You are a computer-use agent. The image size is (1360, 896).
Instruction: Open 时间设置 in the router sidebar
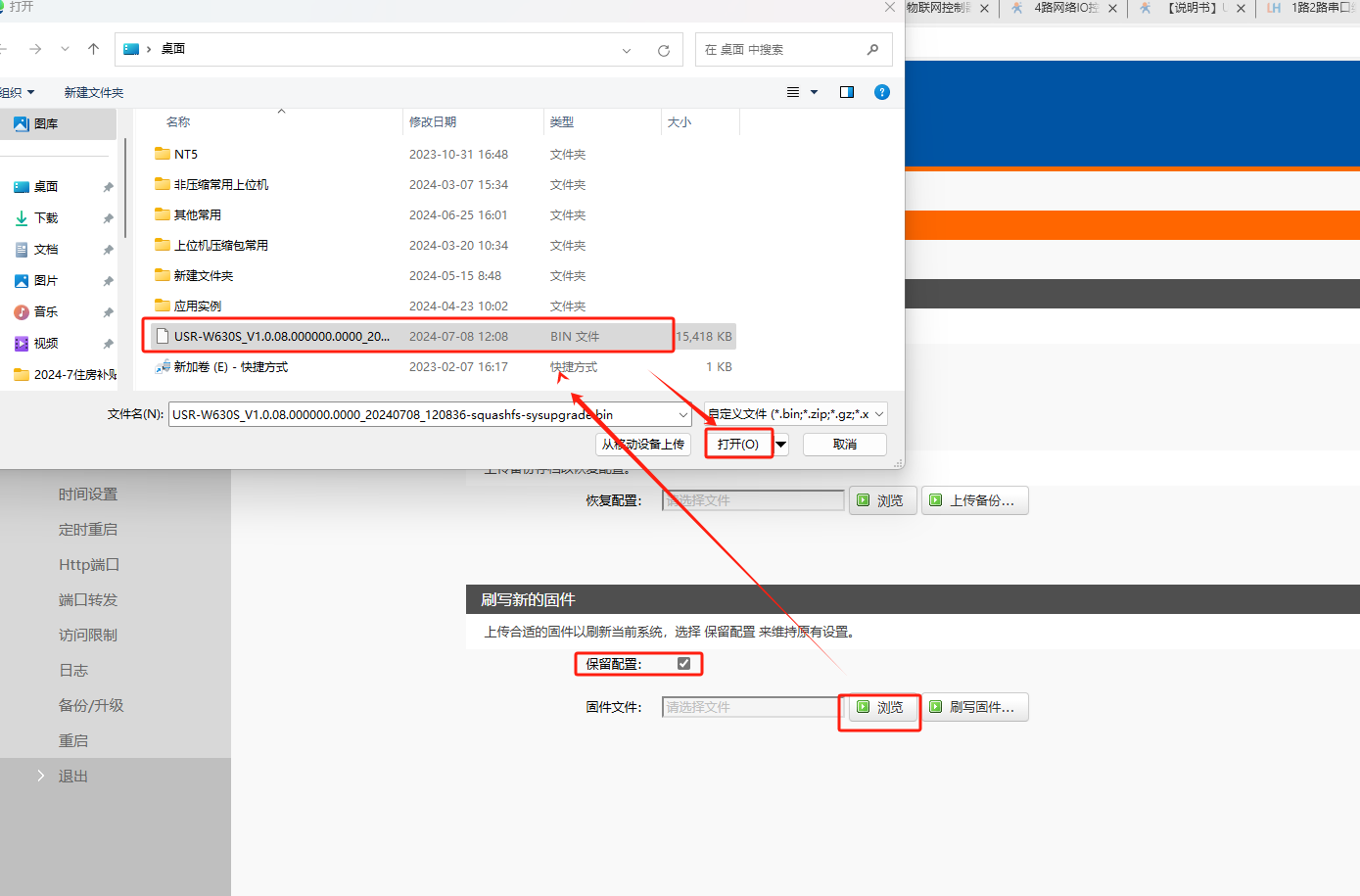[88, 495]
